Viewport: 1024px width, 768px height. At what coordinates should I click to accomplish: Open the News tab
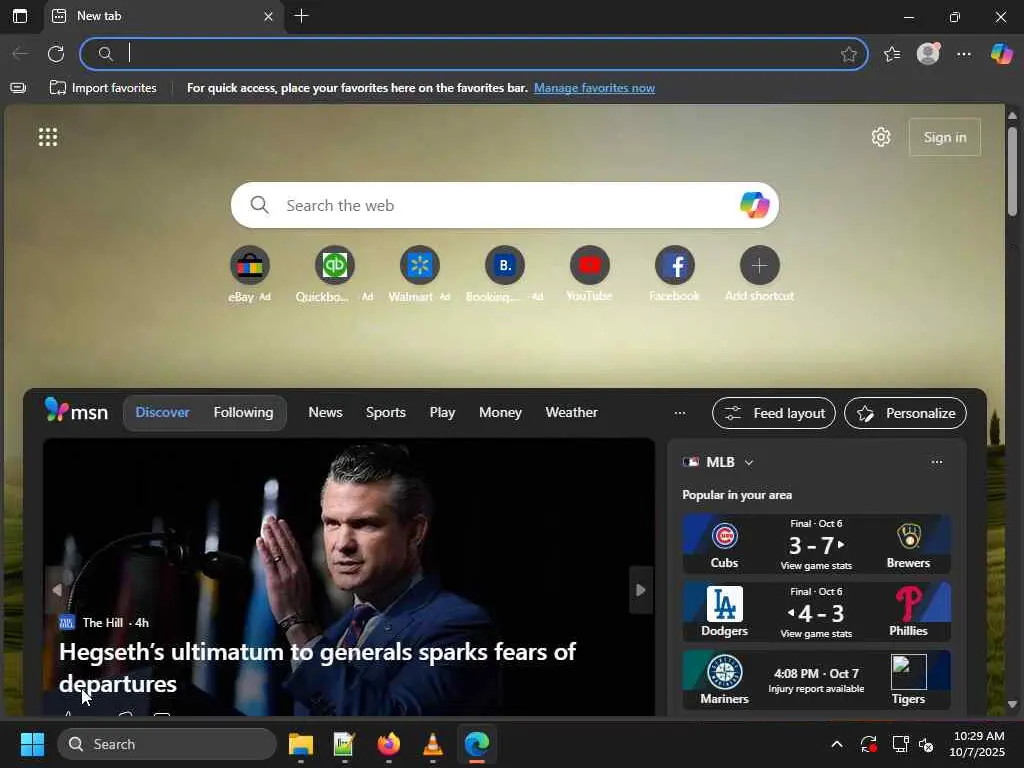(x=325, y=413)
